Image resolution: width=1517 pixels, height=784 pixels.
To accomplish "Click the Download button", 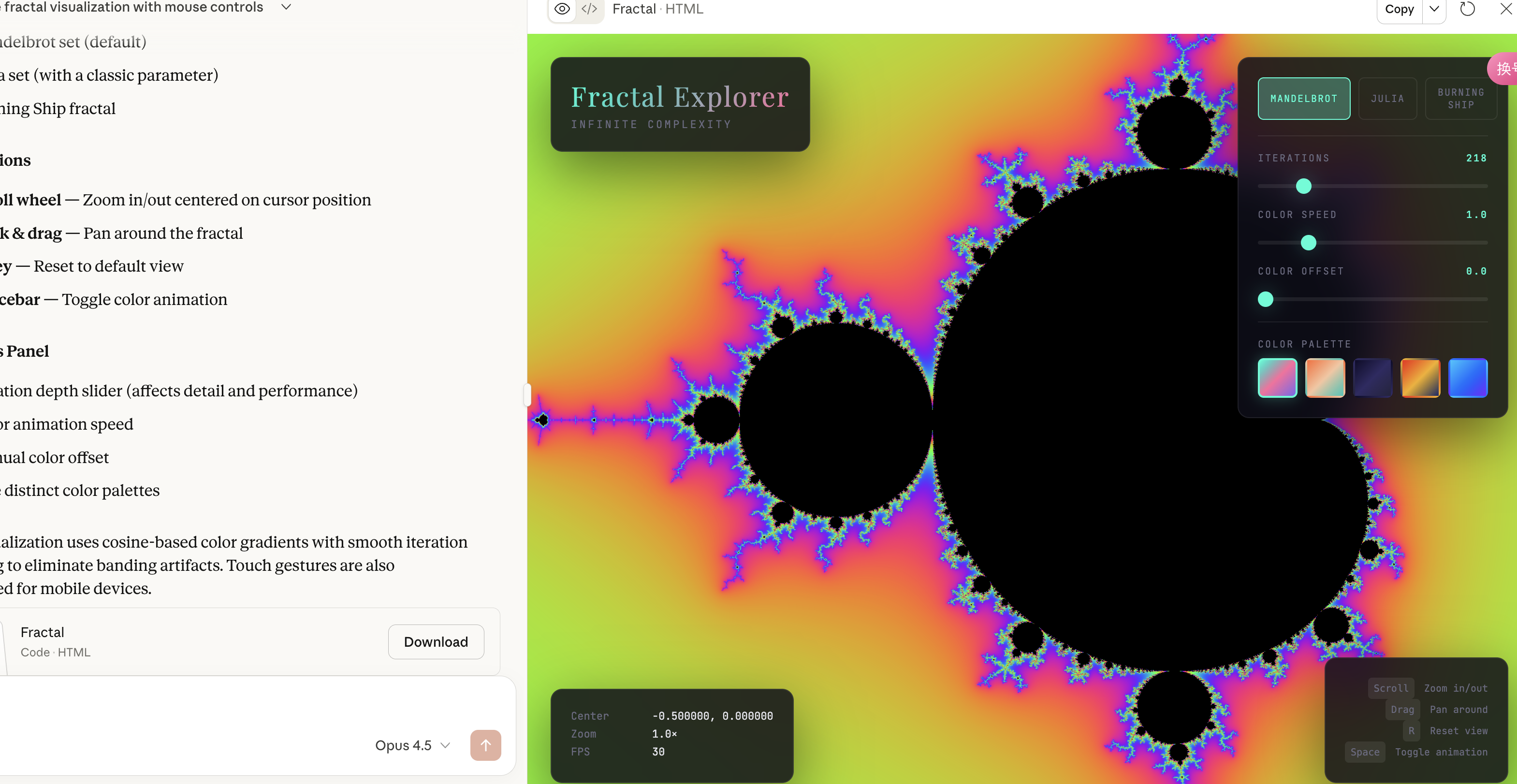I will pyautogui.click(x=436, y=641).
